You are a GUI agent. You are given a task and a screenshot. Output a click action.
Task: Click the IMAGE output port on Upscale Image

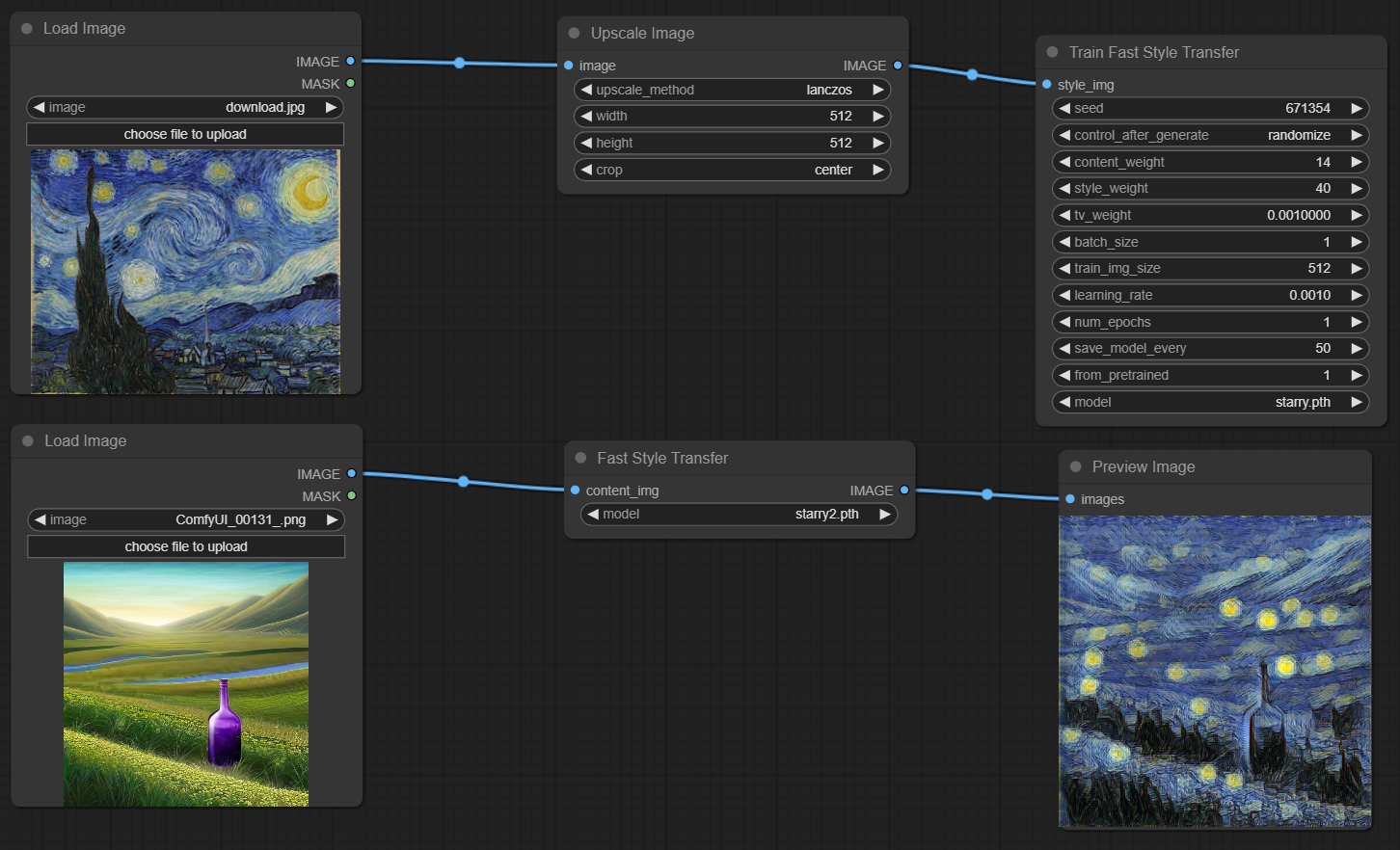click(898, 66)
